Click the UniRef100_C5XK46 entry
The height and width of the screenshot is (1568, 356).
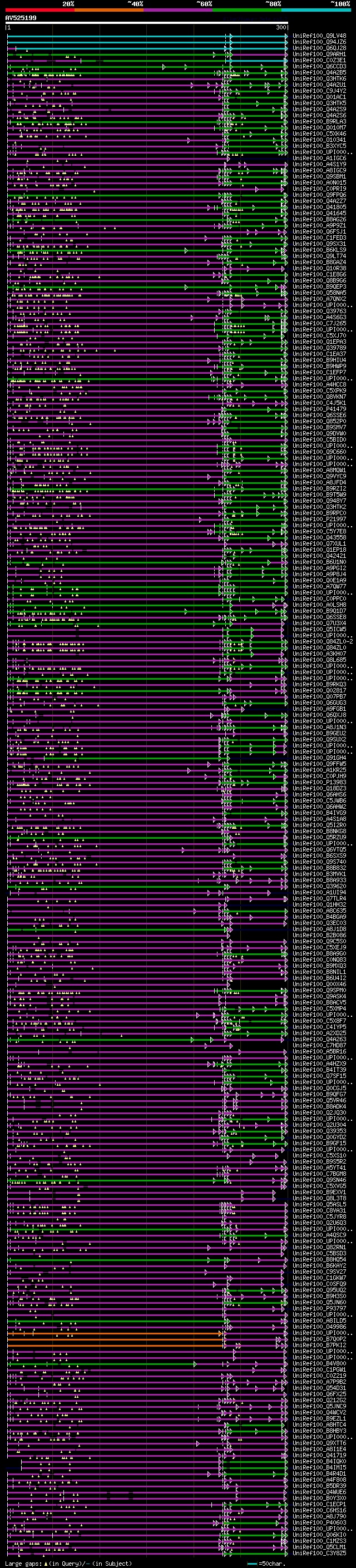[319, 134]
